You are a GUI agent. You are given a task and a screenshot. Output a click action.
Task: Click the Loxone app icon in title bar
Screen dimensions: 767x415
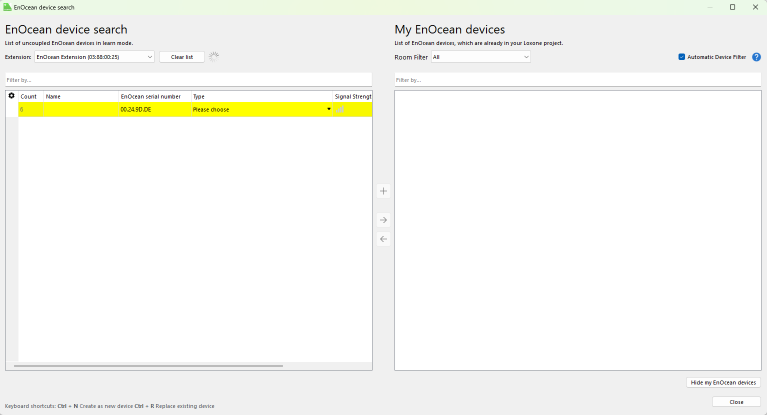pos(7,7)
